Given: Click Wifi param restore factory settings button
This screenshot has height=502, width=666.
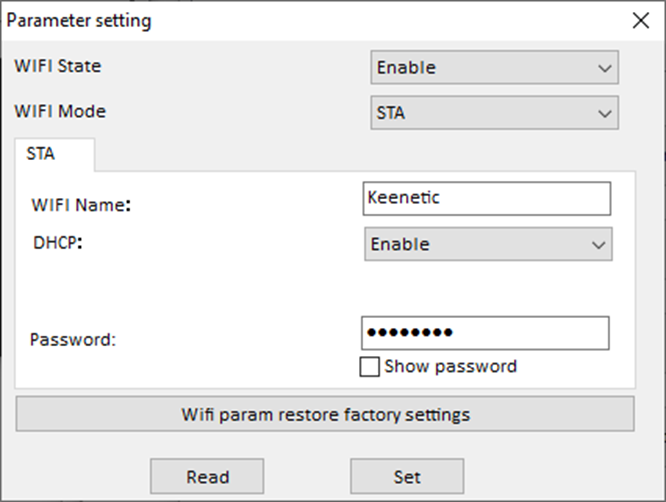Looking at the screenshot, I should 325,414.
